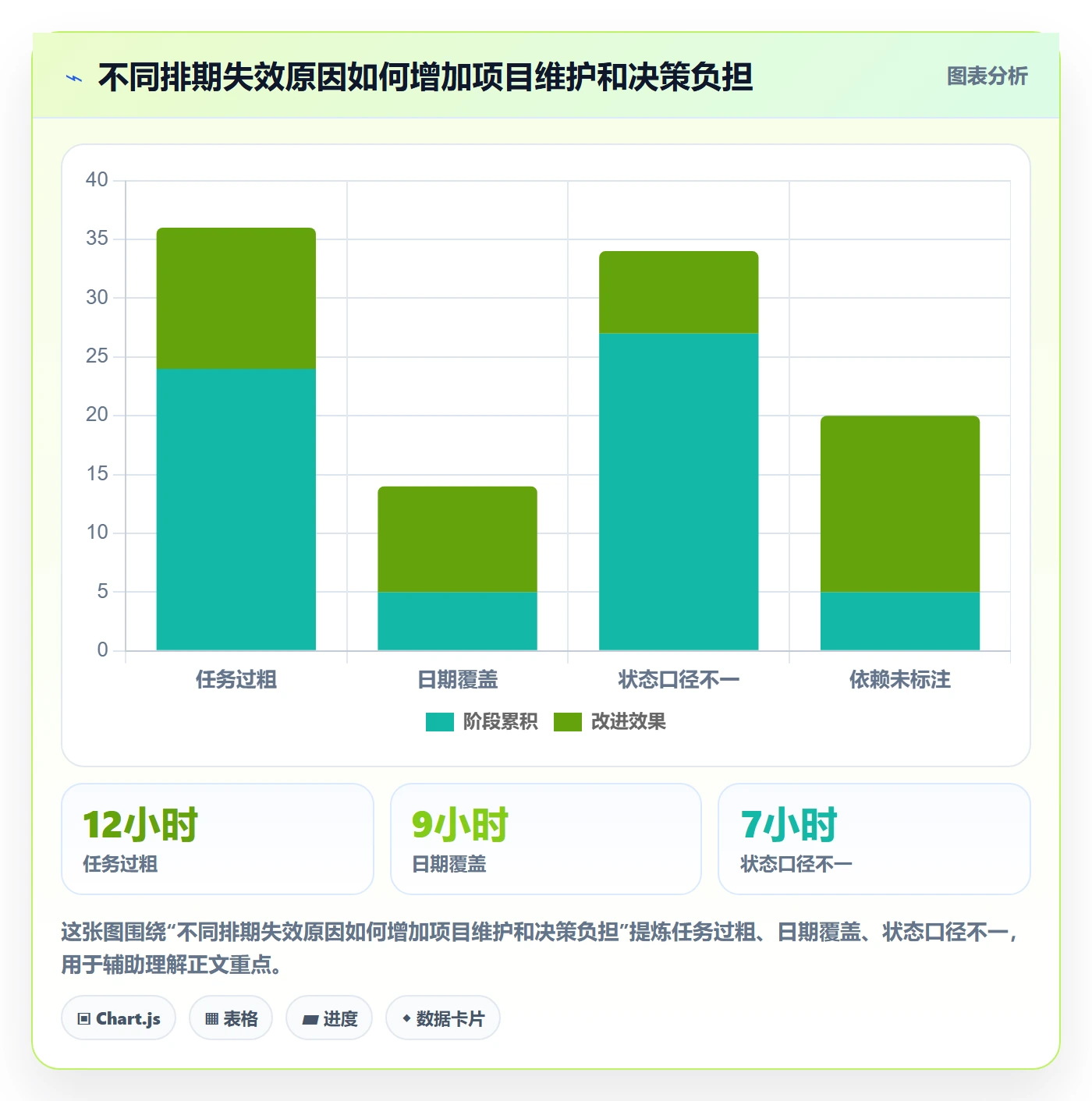Viewport: 1092px width, 1101px height.
Task: Click the green bar segment for 任务过粗
Action: click(236, 298)
